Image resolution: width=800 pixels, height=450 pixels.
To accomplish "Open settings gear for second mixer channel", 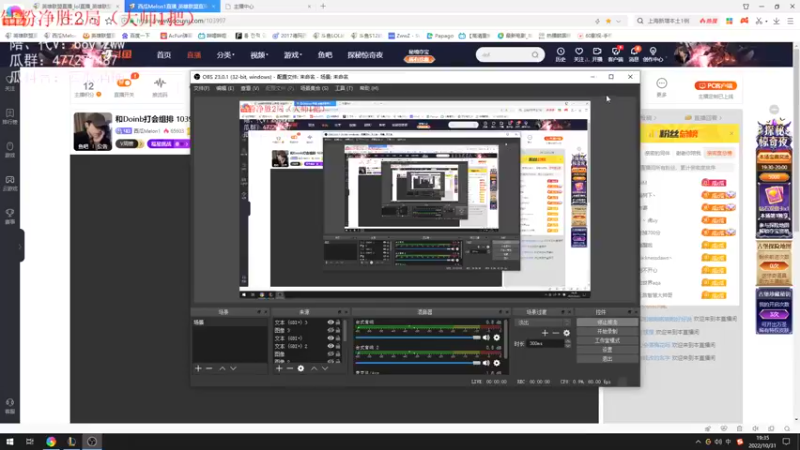I will (496, 363).
